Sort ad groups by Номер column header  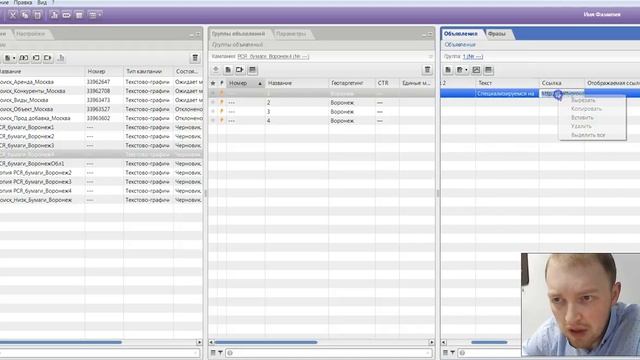pos(245,83)
